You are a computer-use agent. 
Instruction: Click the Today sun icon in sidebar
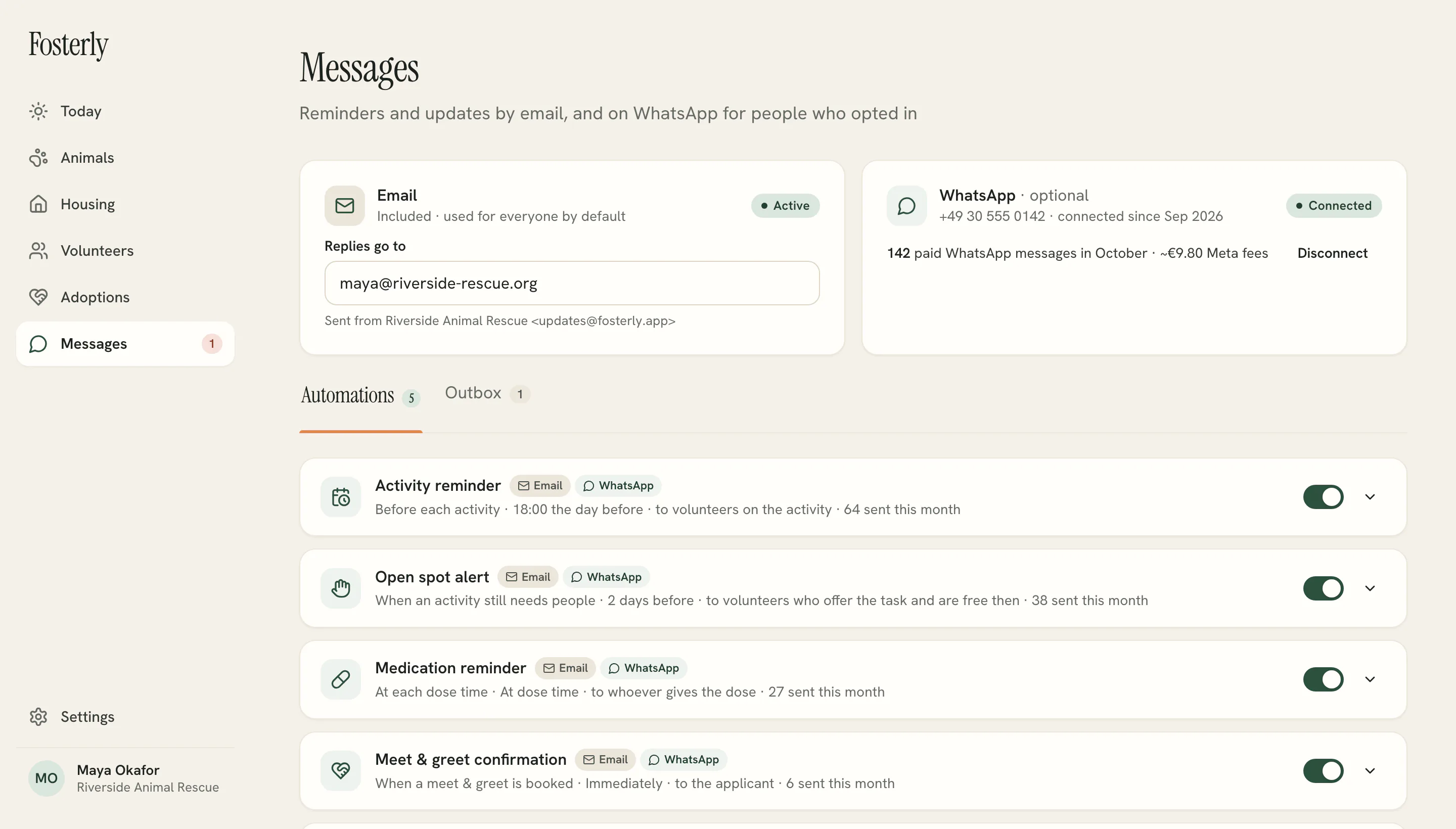38,111
